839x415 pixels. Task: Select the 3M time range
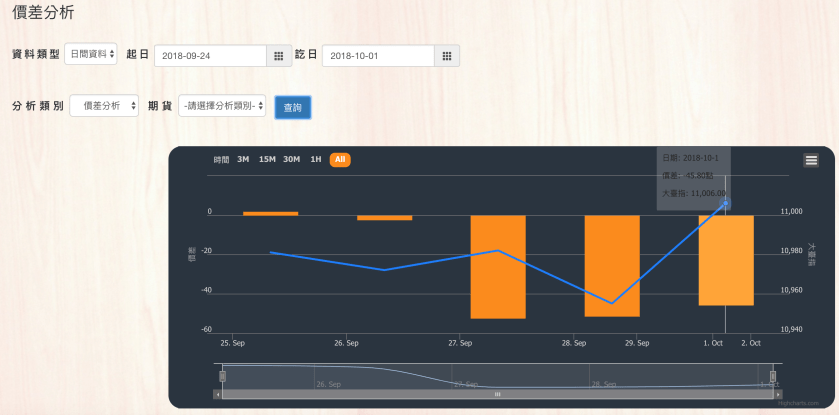[x=243, y=160]
